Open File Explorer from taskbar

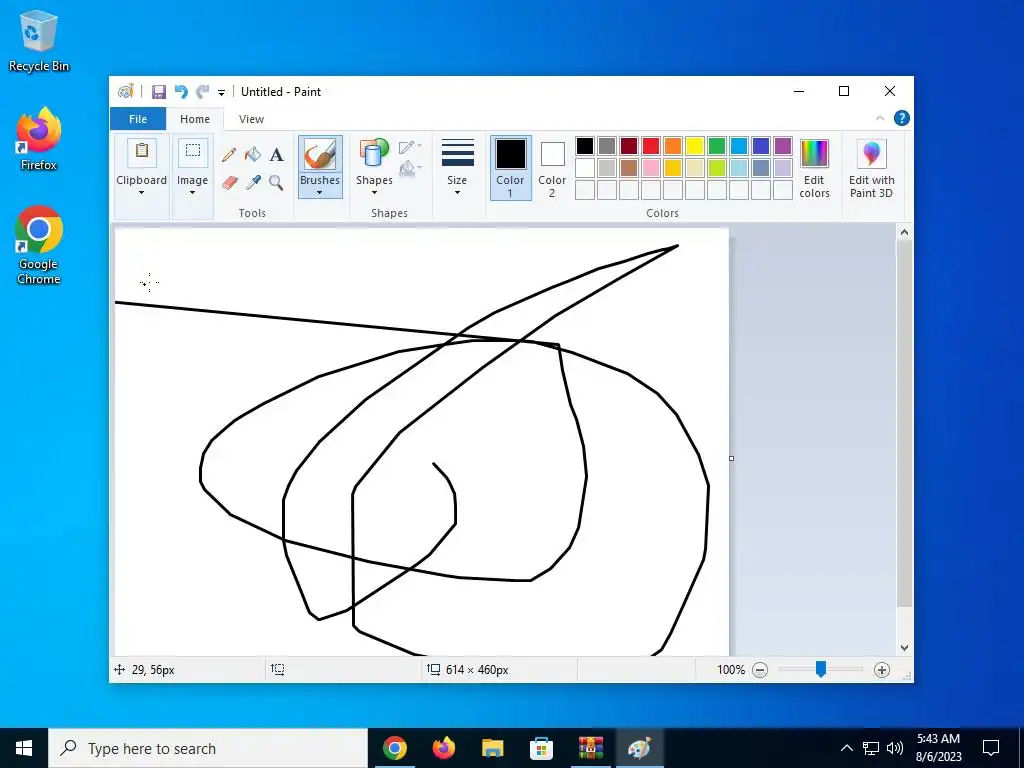[492, 748]
